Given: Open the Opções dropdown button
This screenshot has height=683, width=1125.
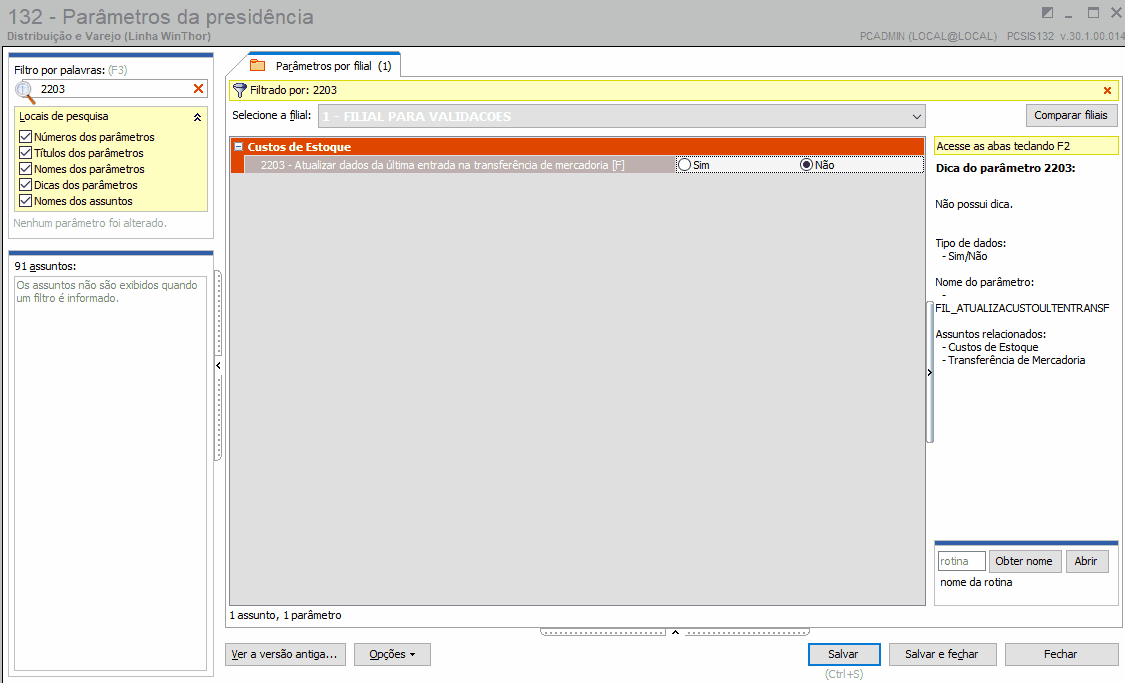Looking at the screenshot, I should 392,654.
